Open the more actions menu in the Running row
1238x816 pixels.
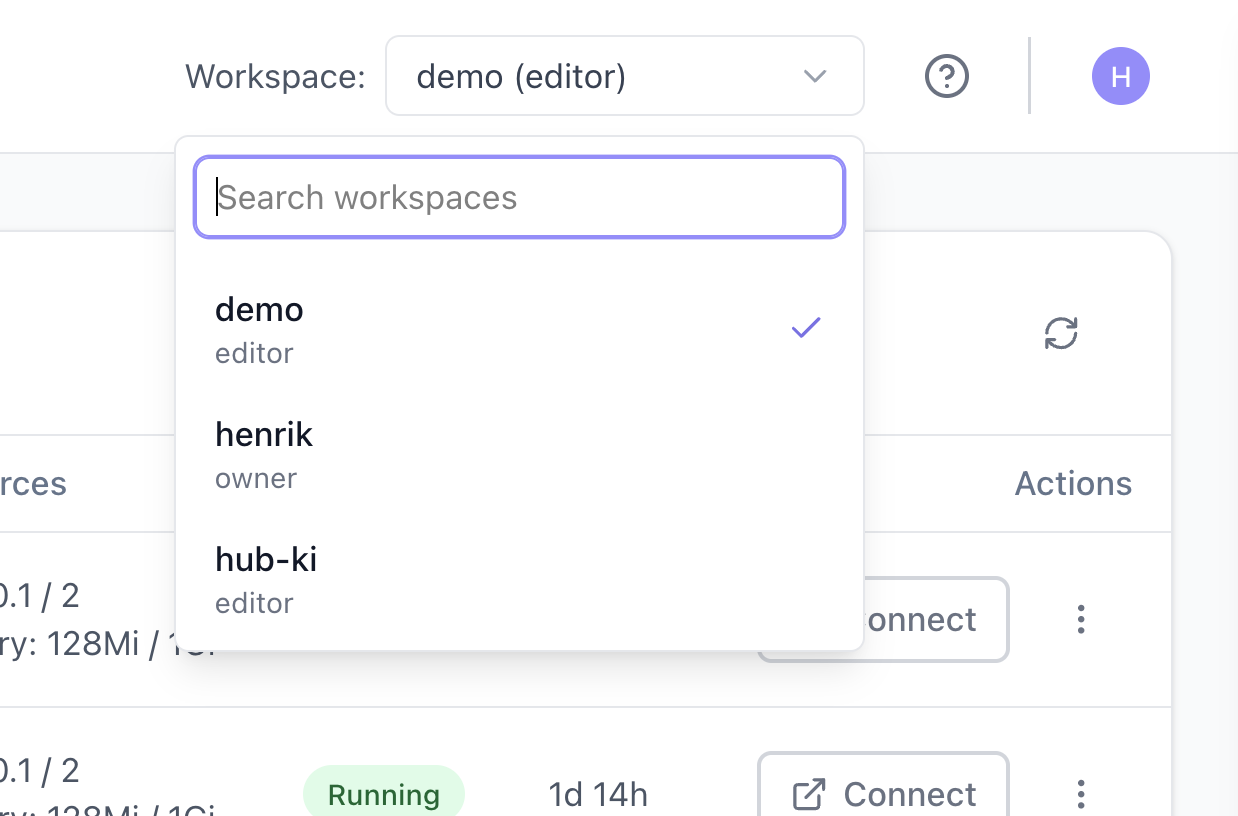coord(1080,794)
